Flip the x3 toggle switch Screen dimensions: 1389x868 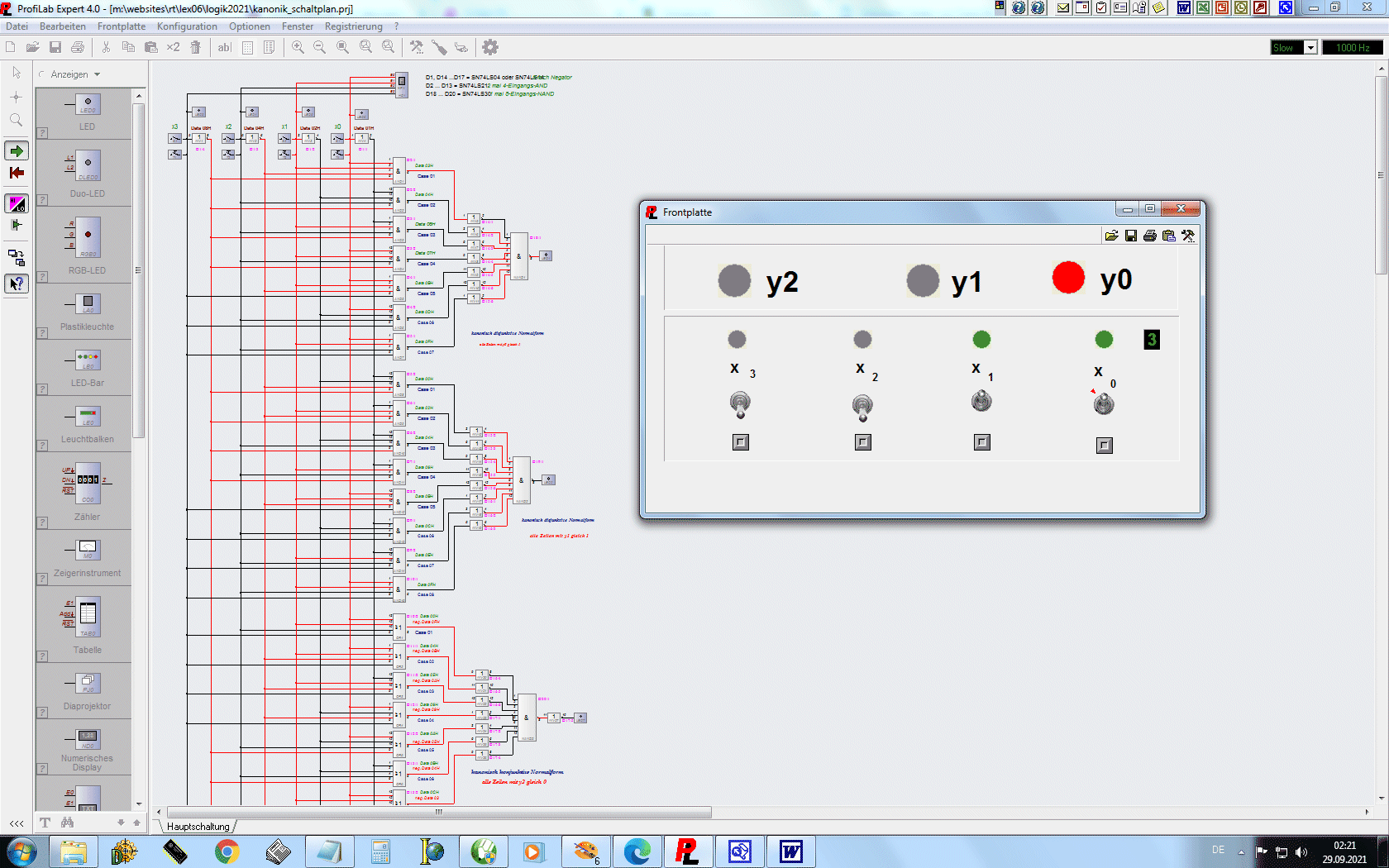pos(740,405)
